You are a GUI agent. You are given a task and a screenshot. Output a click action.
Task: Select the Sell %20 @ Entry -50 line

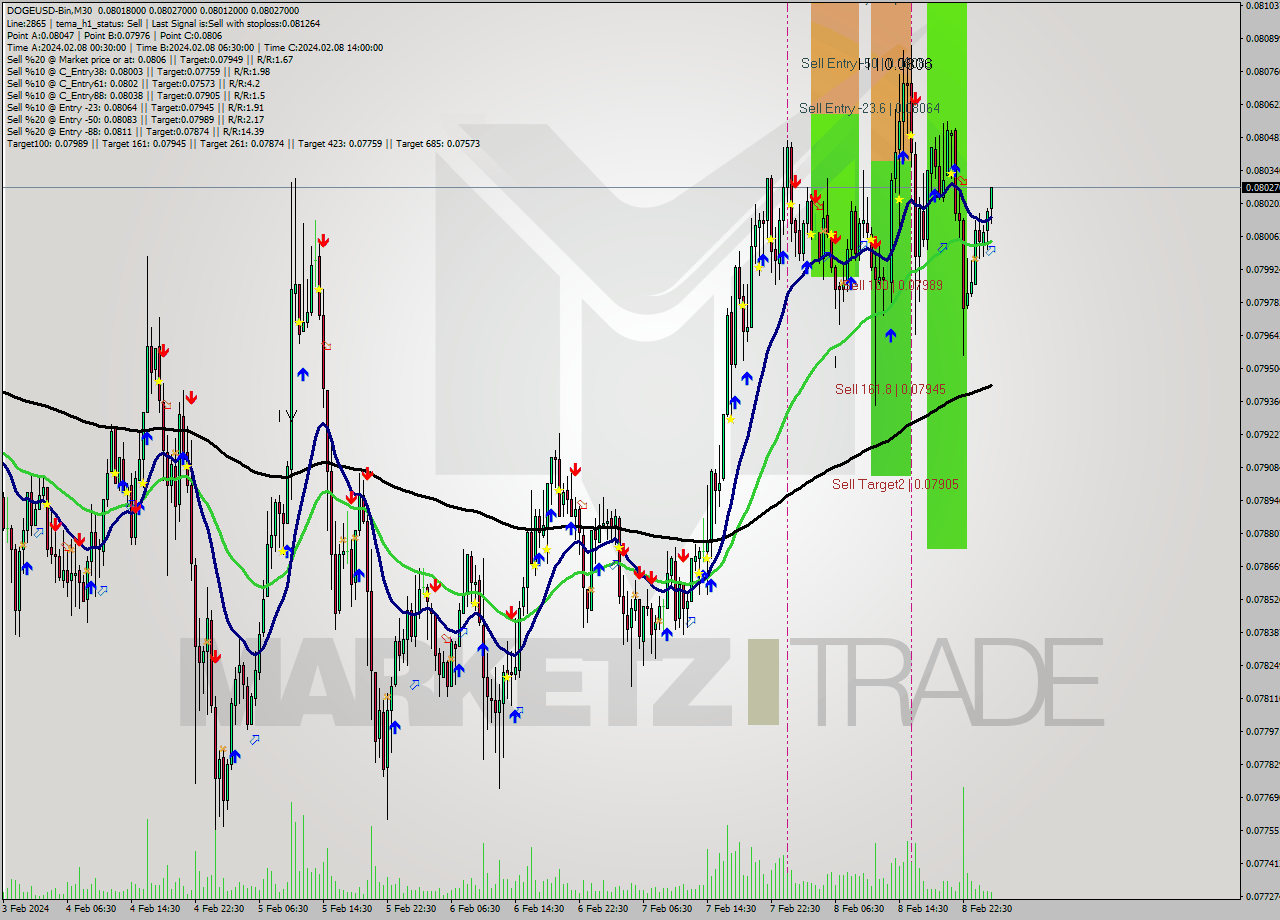[x=135, y=119]
